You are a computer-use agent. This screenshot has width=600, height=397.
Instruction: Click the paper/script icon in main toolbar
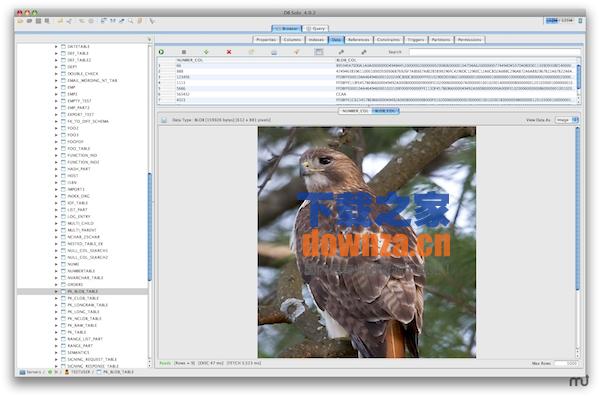coord(140,21)
